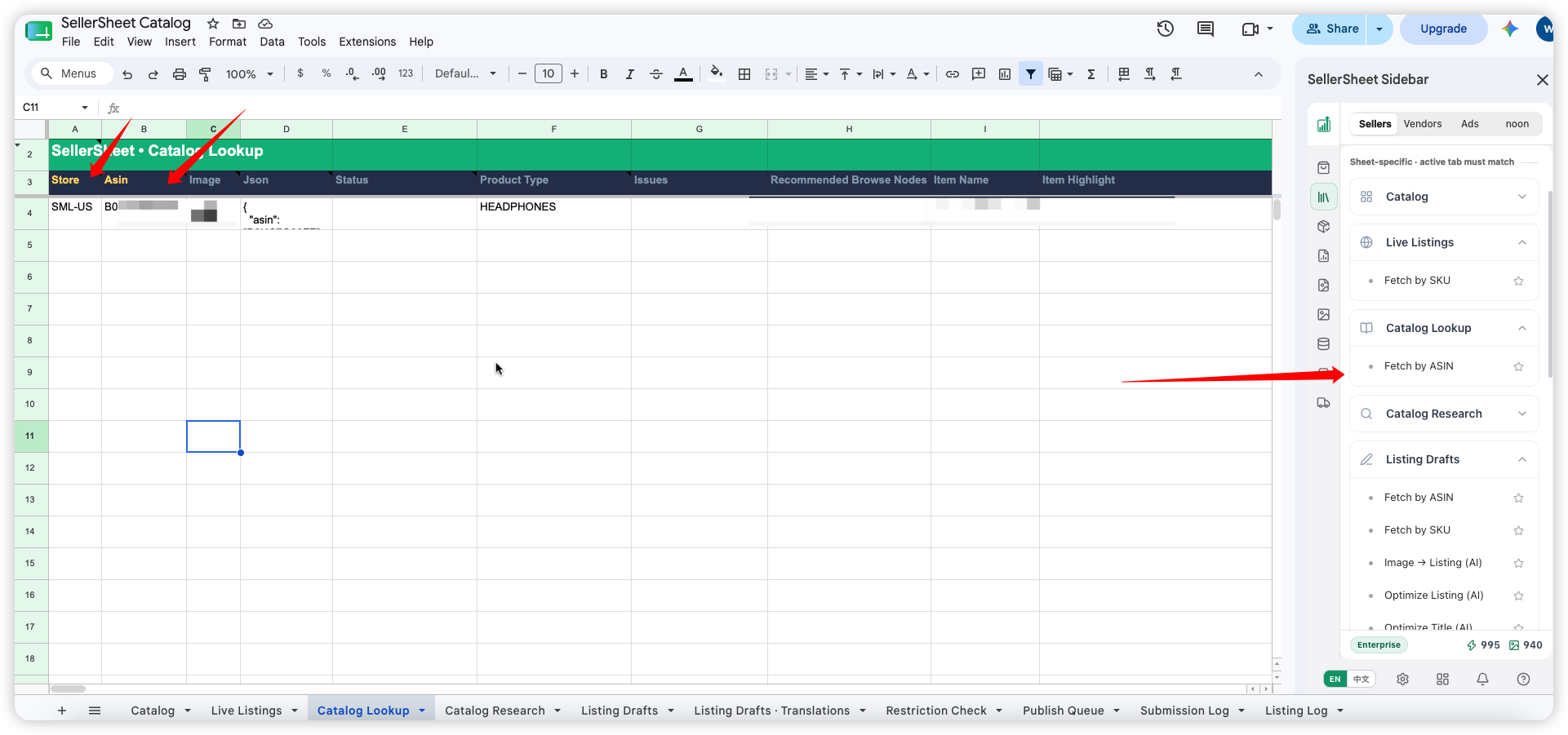Activate the paint format tool

click(x=206, y=74)
